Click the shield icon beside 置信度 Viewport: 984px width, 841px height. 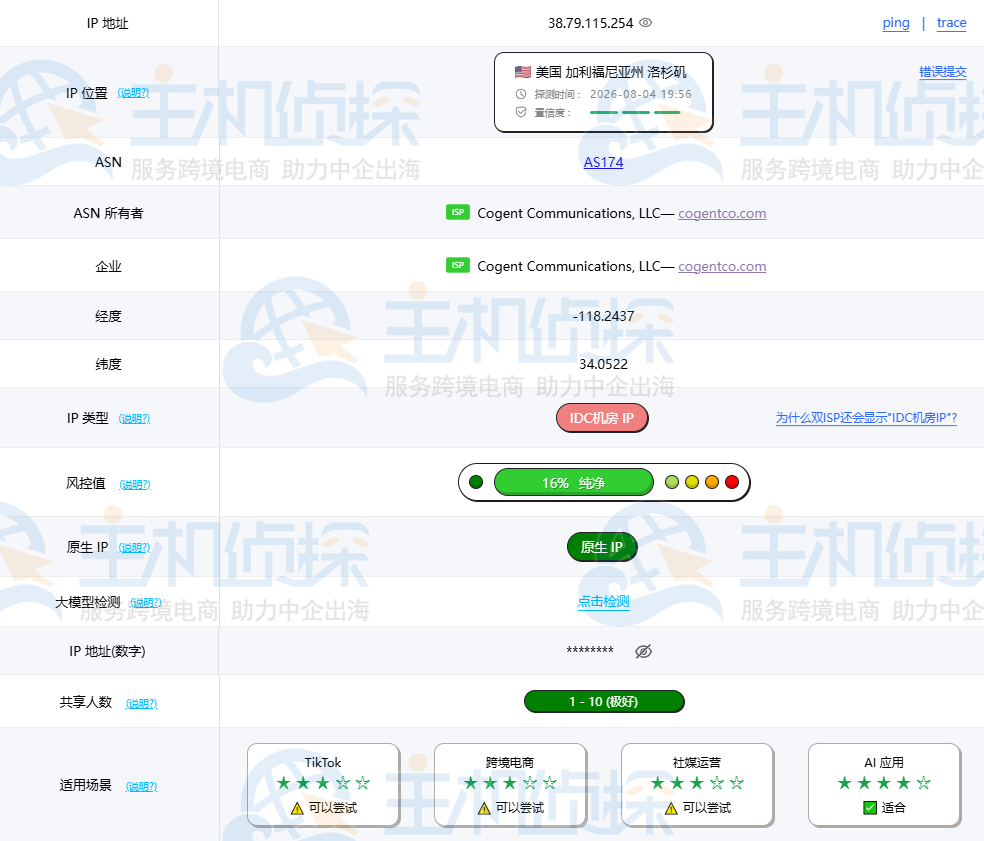[x=521, y=112]
